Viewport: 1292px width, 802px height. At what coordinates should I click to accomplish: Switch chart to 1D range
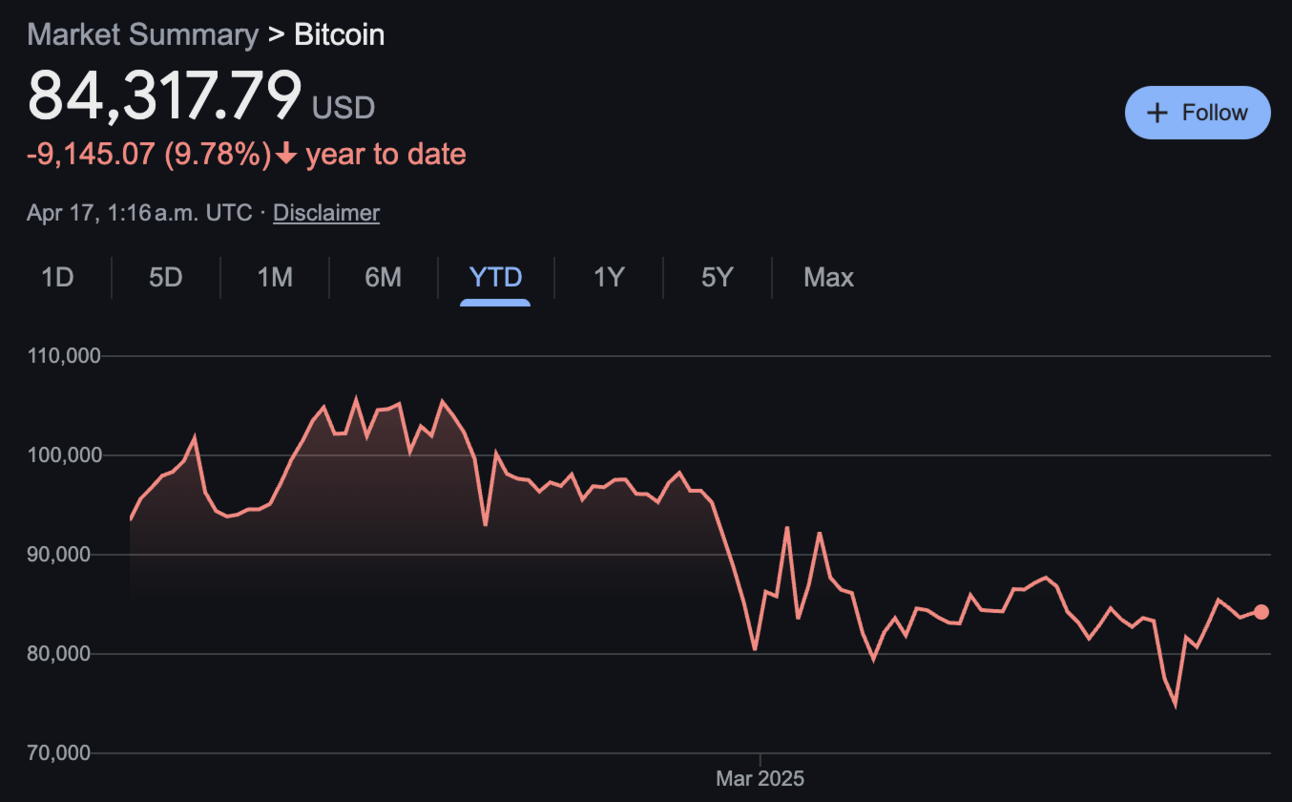click(58, 277)
